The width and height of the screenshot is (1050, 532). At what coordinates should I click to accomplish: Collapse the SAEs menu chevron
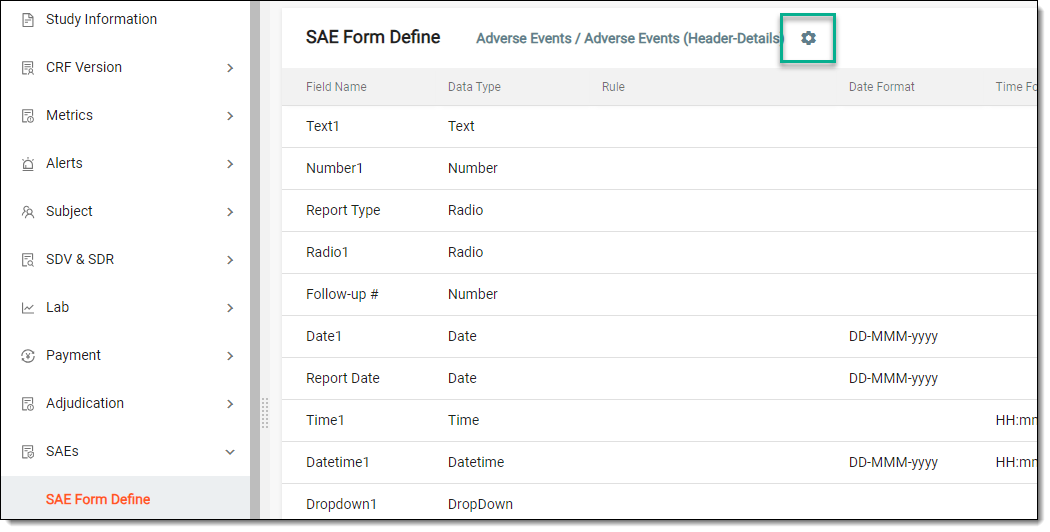(x=230, y=452)
